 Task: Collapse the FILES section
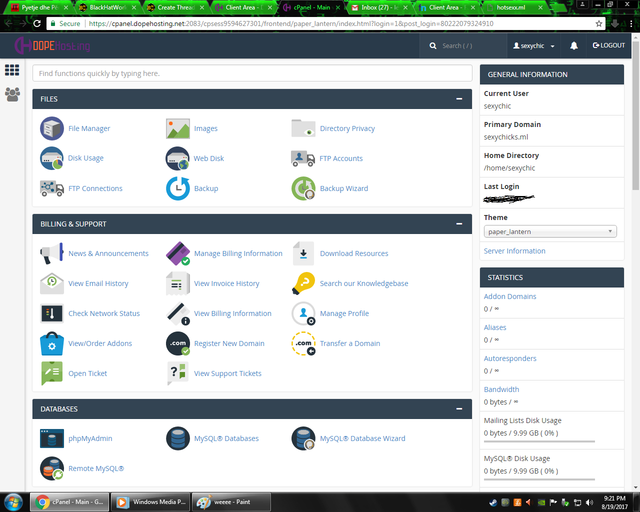[x=459, y=99]
